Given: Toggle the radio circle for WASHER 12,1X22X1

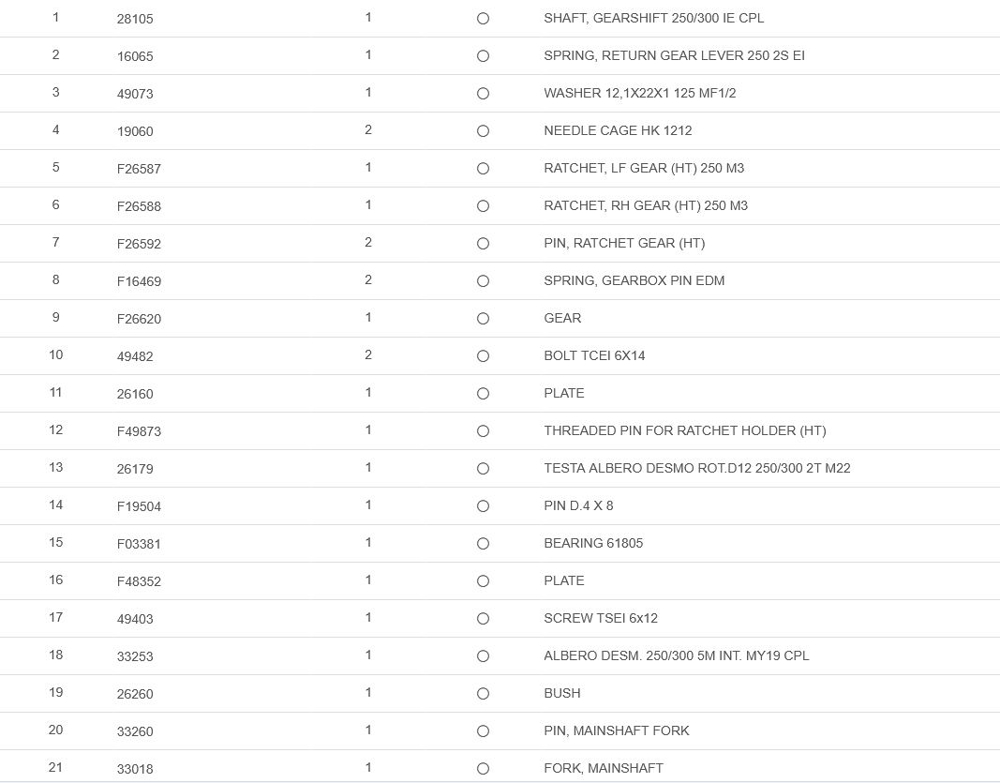Looking at the screenshot, I should 483,94.
